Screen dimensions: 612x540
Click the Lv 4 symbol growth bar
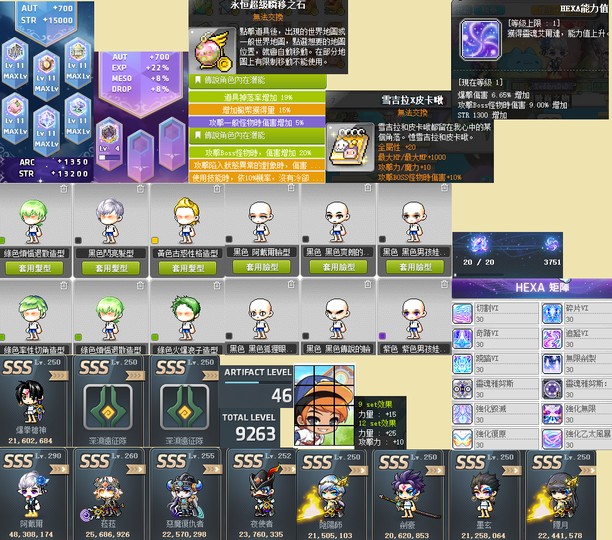tap(109, 157)
